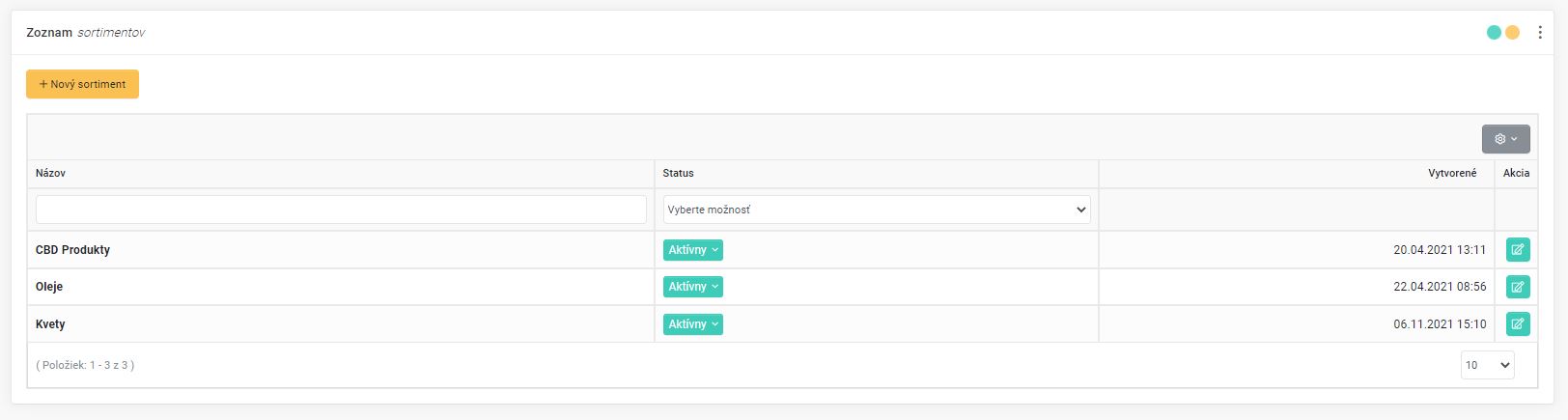
Task: Open the Kvety row name
Action: coord(50,324)
